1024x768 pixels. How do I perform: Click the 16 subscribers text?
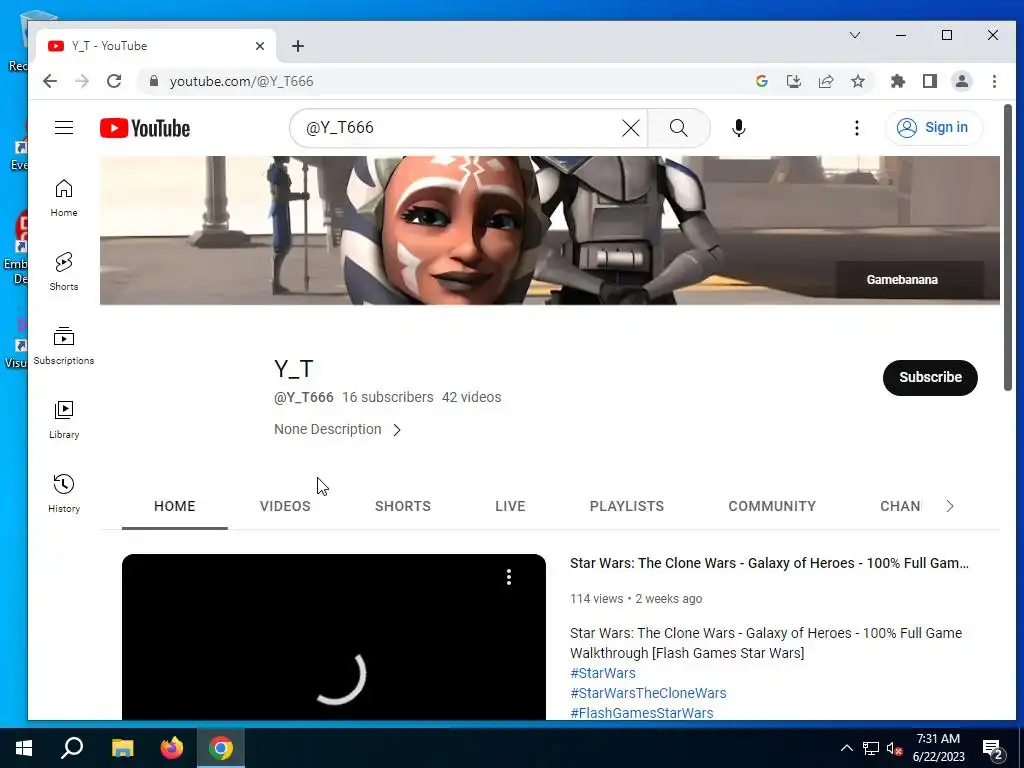click(x=388, y=397)
